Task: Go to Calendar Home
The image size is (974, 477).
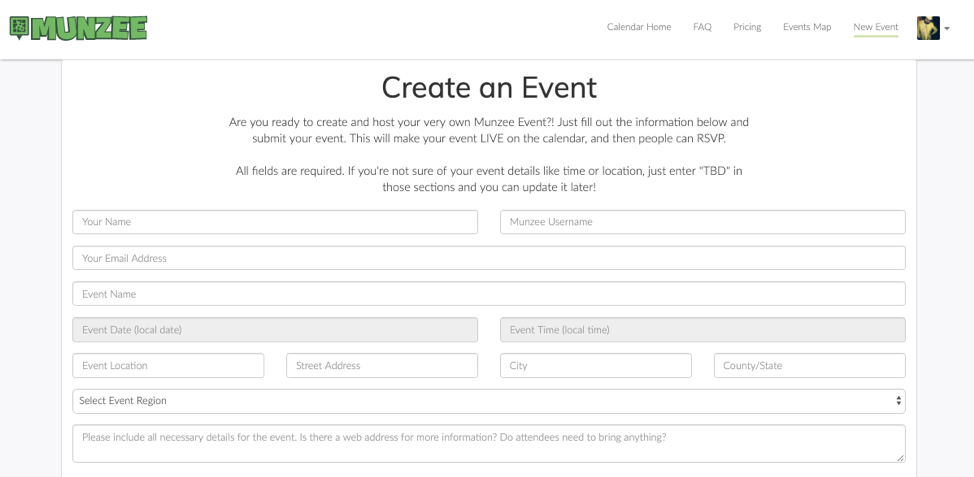Action: [639, 27]
